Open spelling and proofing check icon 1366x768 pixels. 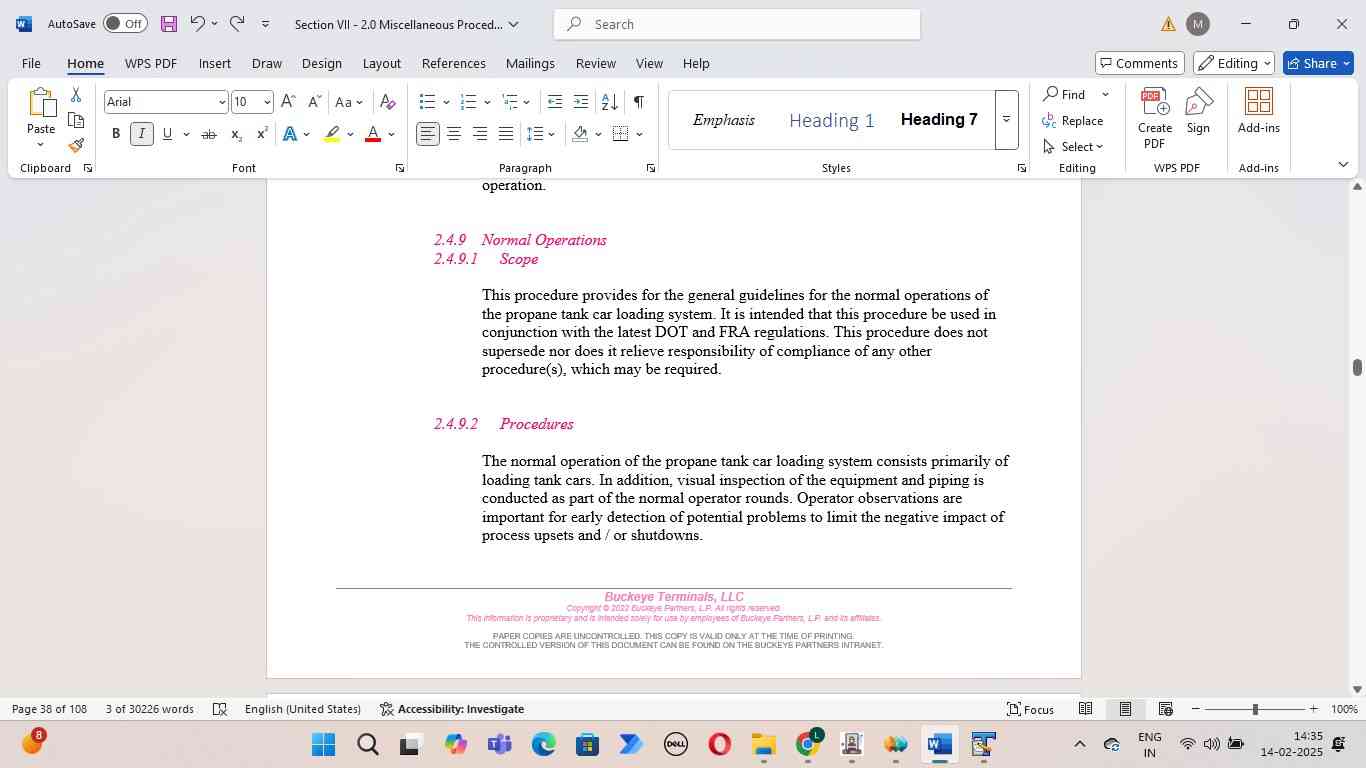click(x=220, y=709)
